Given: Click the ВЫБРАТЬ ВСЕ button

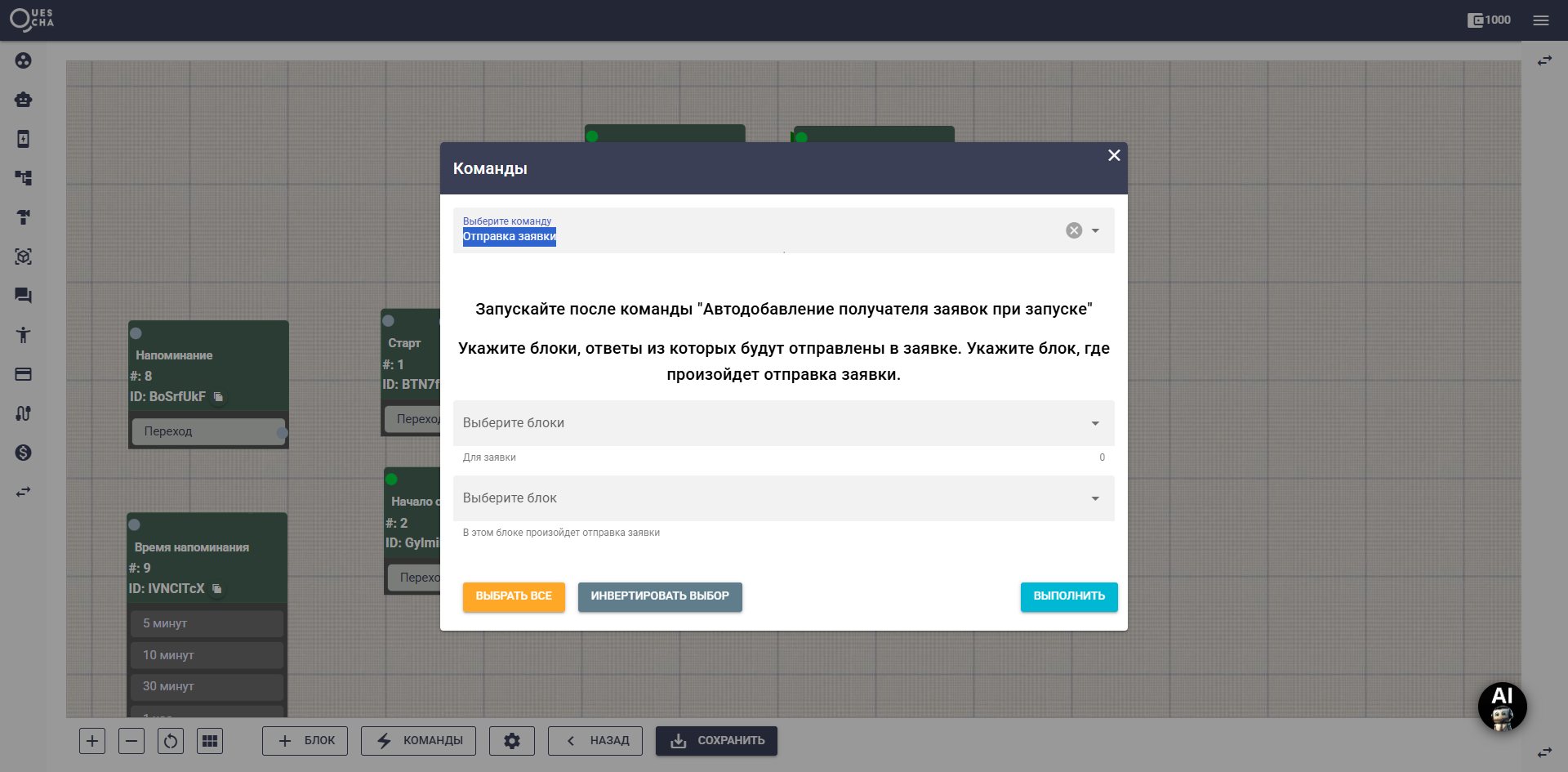Looking at the screenshot, I should coord(513,597).
